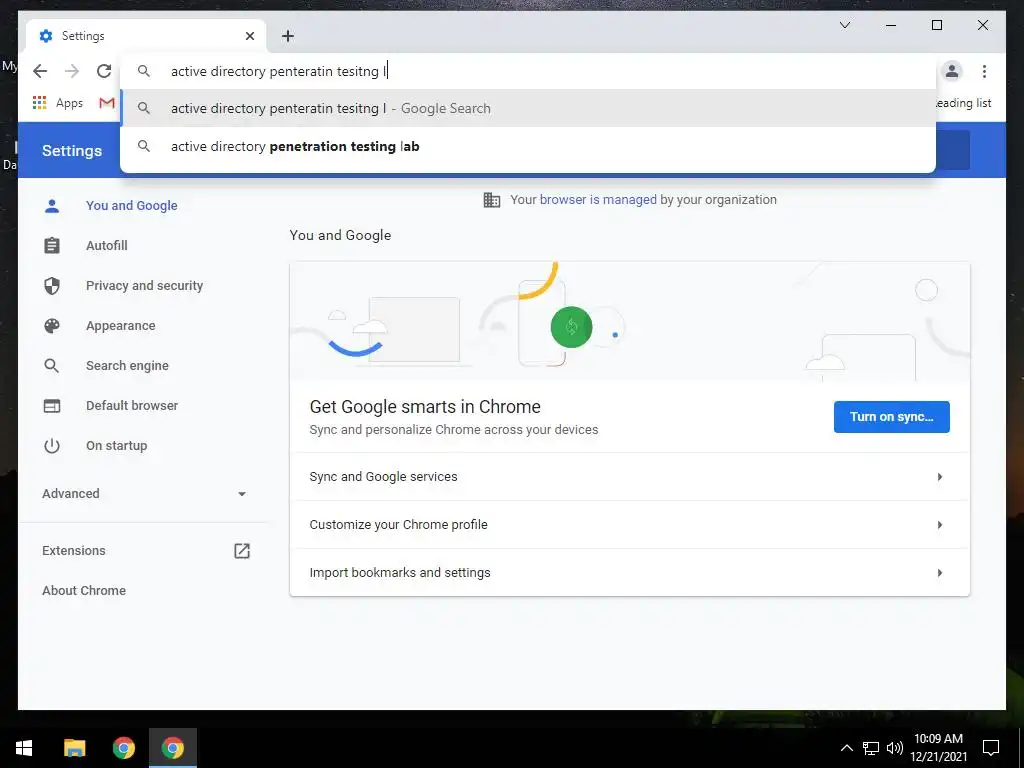Screen dimensions: 1024x768
Task: Open the notification action center icon
Action: point(991,748)
